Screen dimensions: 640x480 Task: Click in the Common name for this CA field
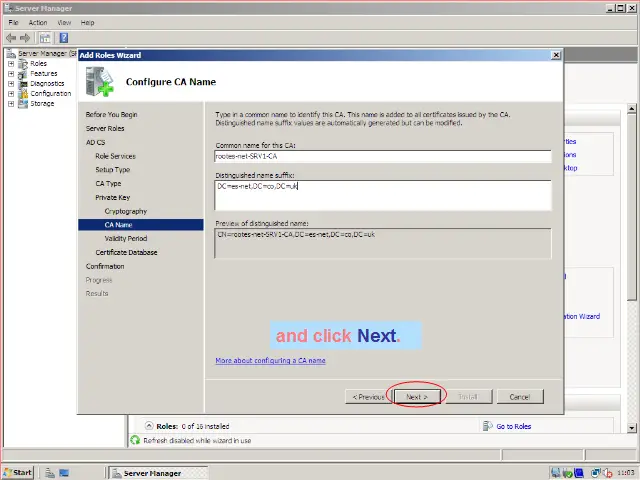click(383, 156)
